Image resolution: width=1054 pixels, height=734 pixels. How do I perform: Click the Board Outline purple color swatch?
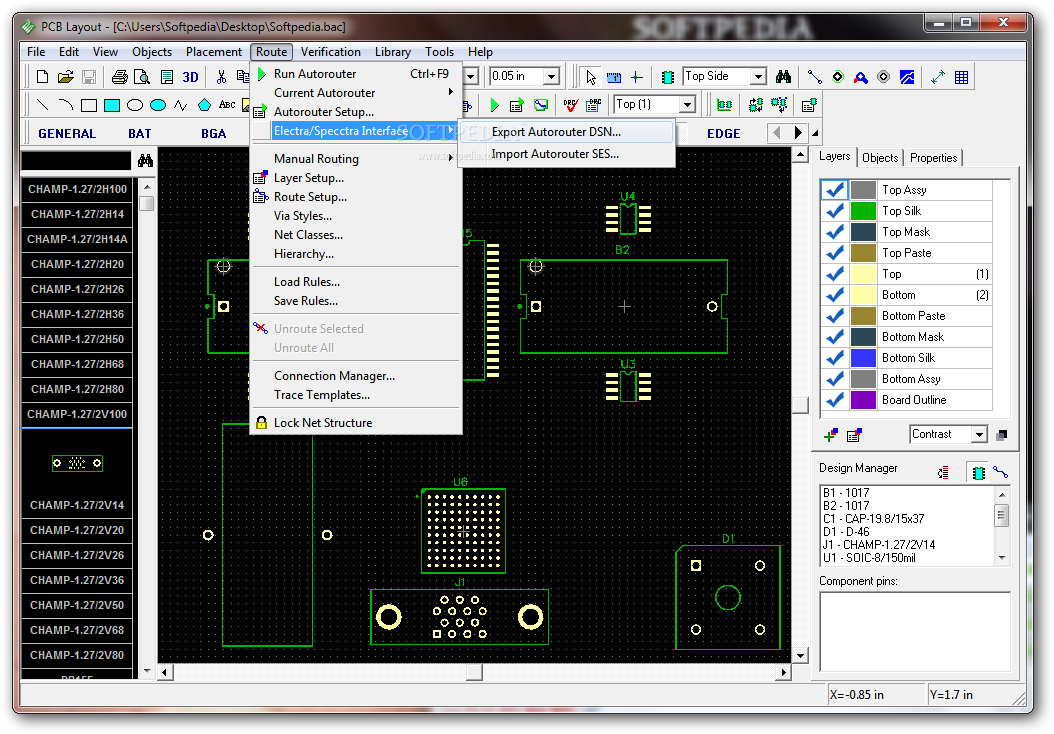863,400
